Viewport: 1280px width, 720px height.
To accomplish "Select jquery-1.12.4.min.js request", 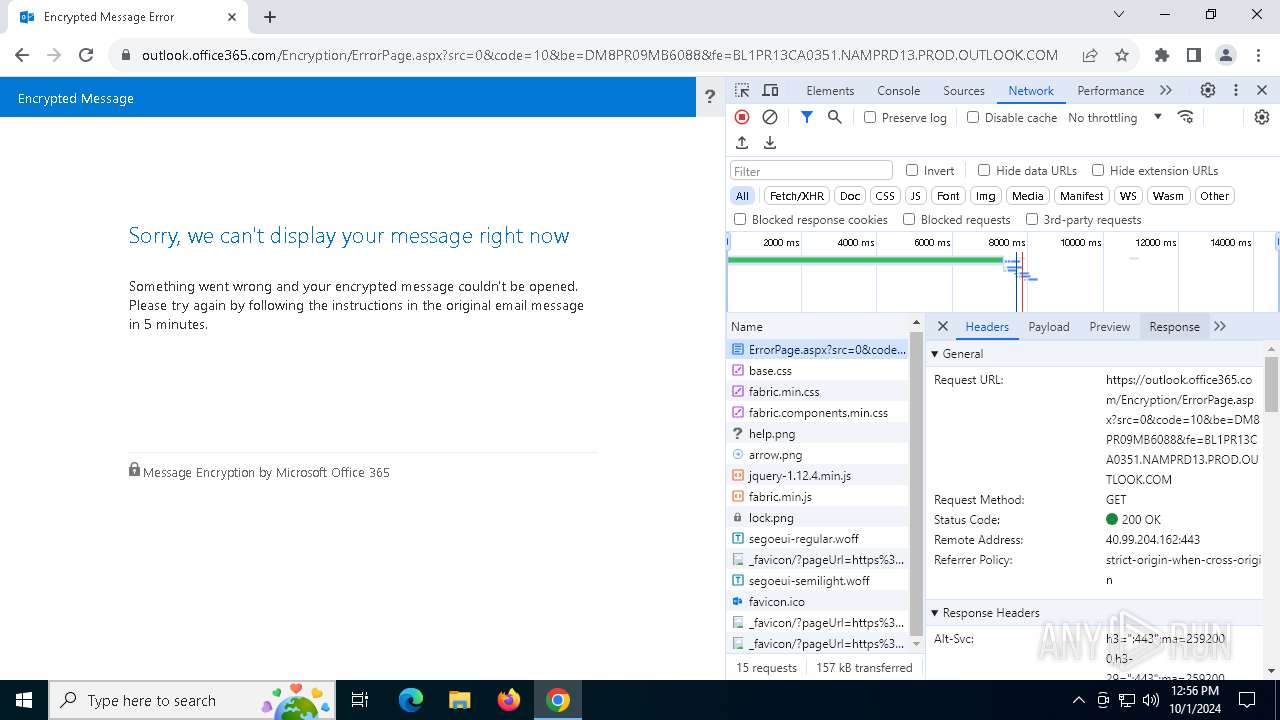I will point(818,476).
